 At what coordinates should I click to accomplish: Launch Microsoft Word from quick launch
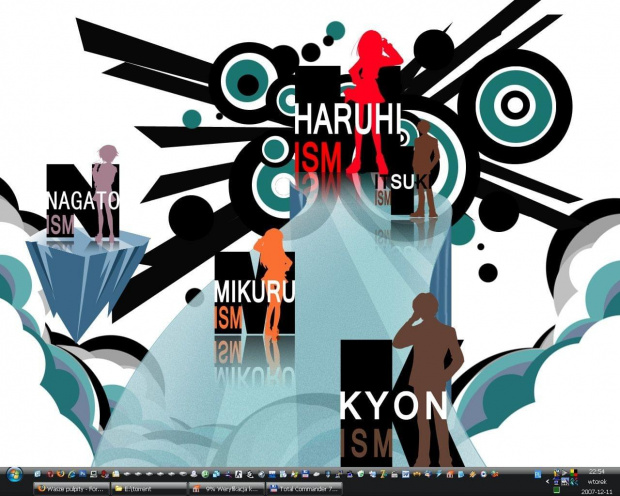point(406,474)
